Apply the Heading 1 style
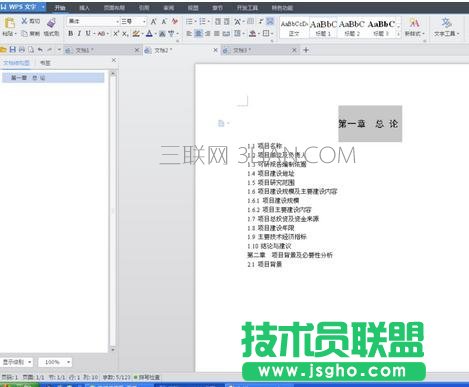The height and width of the screenshot is (387, 469). tap(323, 28)
